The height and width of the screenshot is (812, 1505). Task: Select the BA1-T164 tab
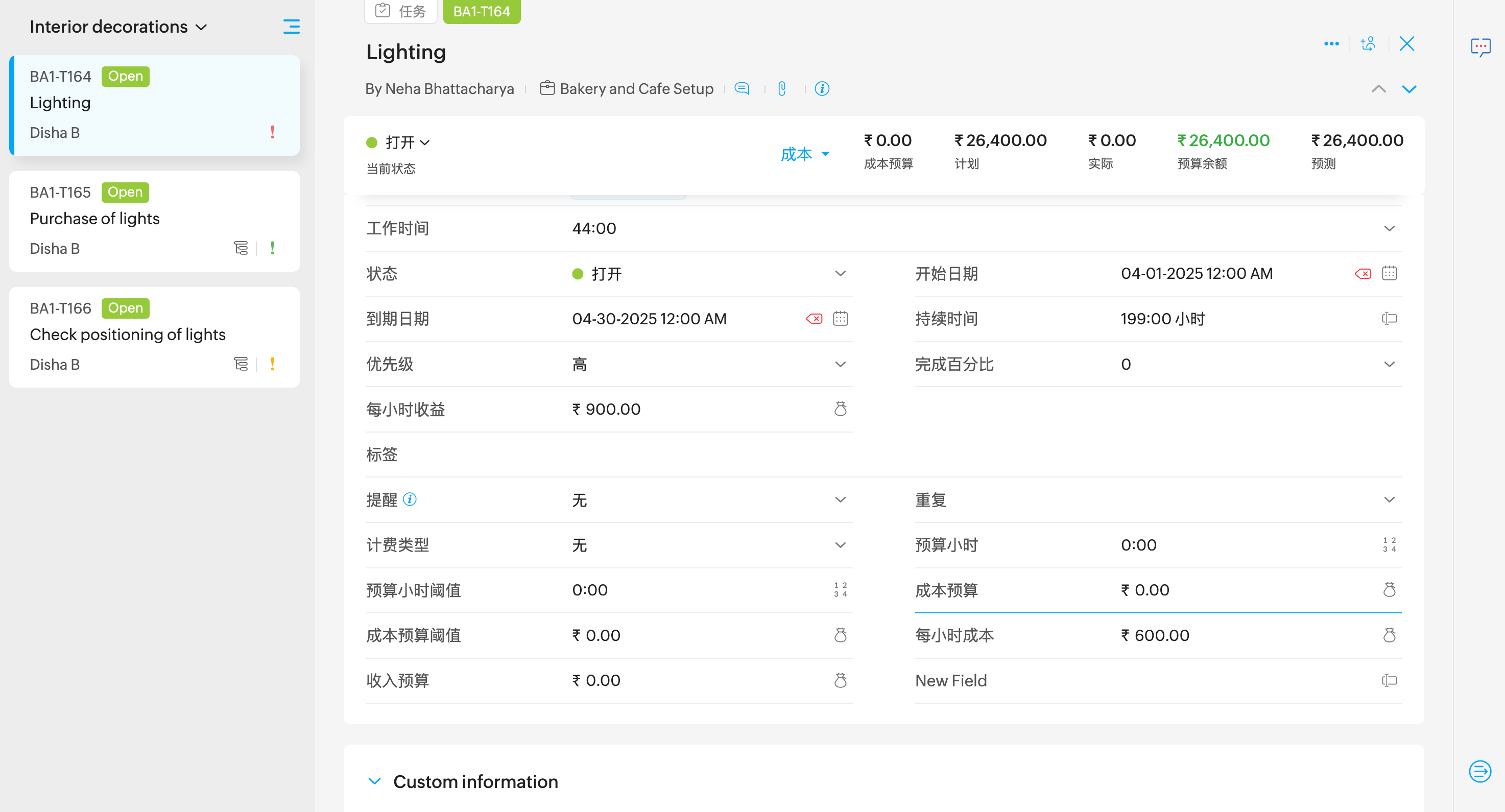pyautogui.click(x=482, y=11)
